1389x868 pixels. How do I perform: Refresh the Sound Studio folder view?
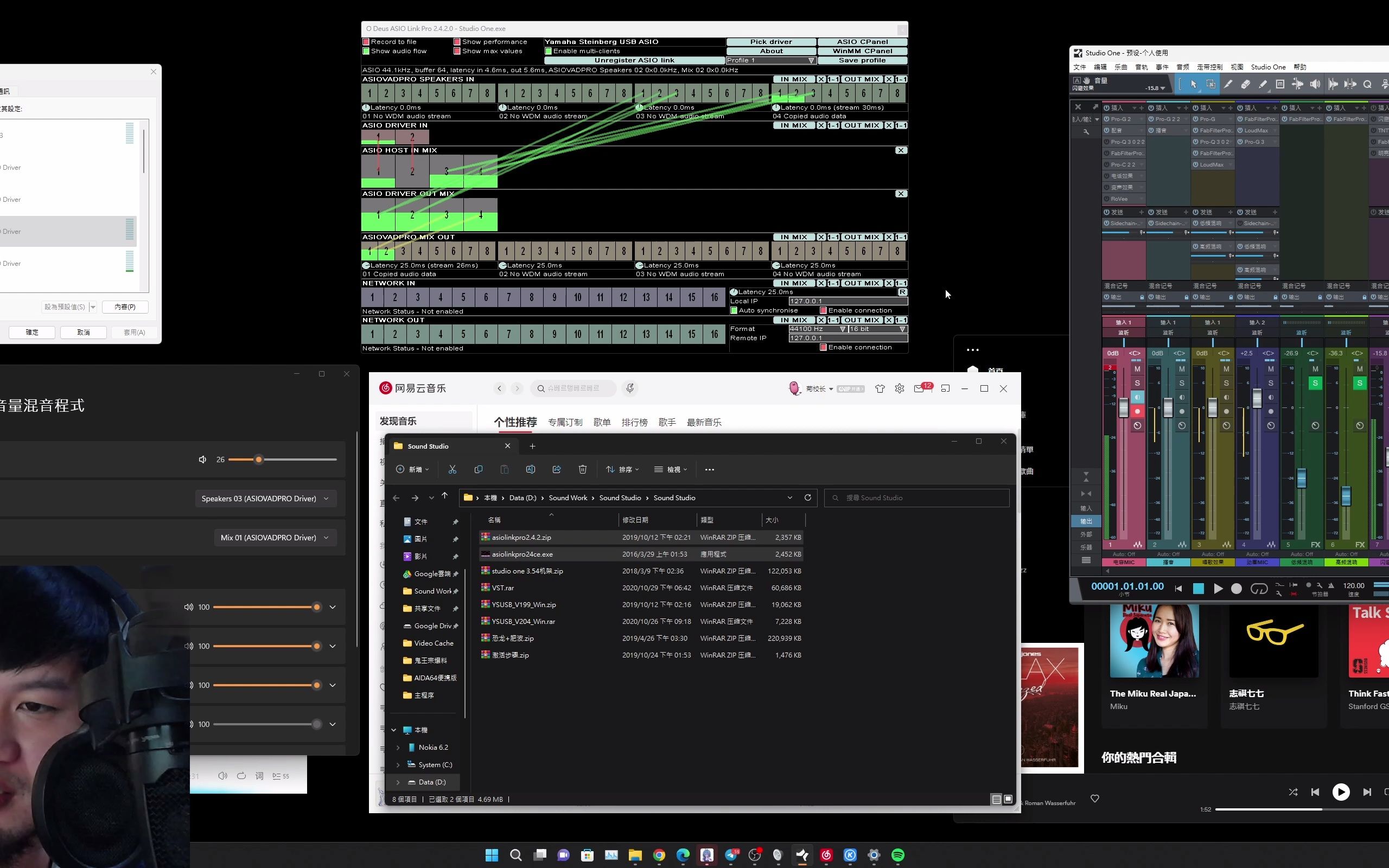pos(807,497)
